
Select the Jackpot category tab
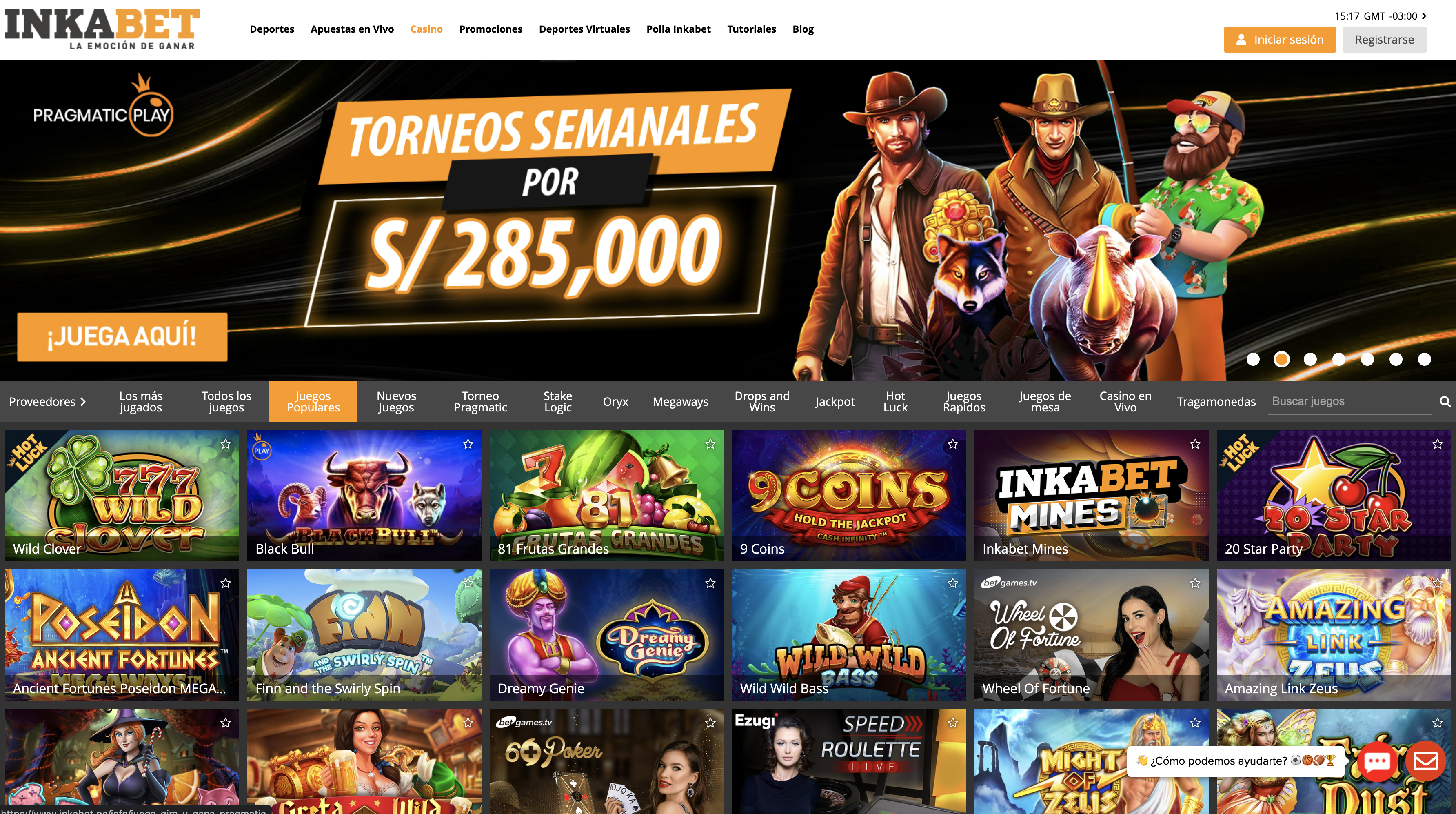tap(835, 401)
